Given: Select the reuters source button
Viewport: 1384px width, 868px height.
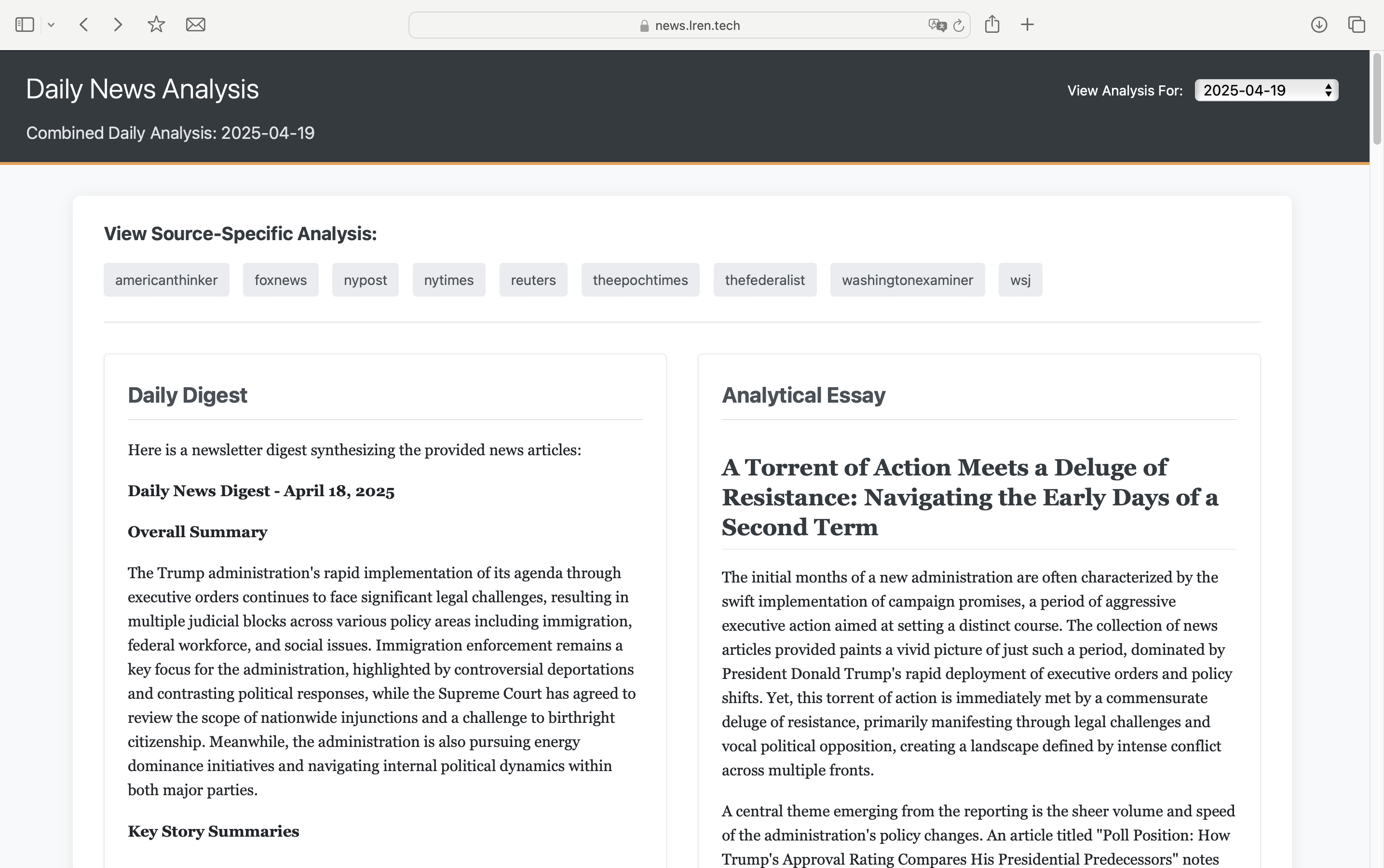Looking at the screenshot, I should (x=533, y=280).
